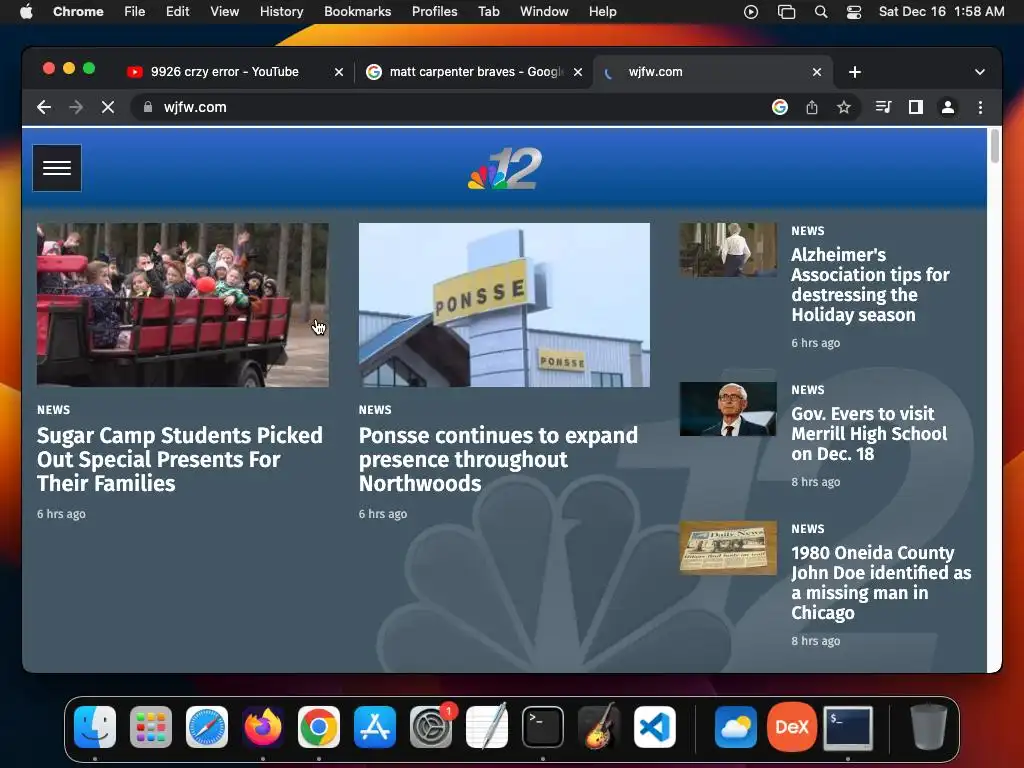Image resolution: width=1024 pixels, height=768 pixels.
Task: Click the page's vertical scrollbar thumb
Action: tap(995, 146)
